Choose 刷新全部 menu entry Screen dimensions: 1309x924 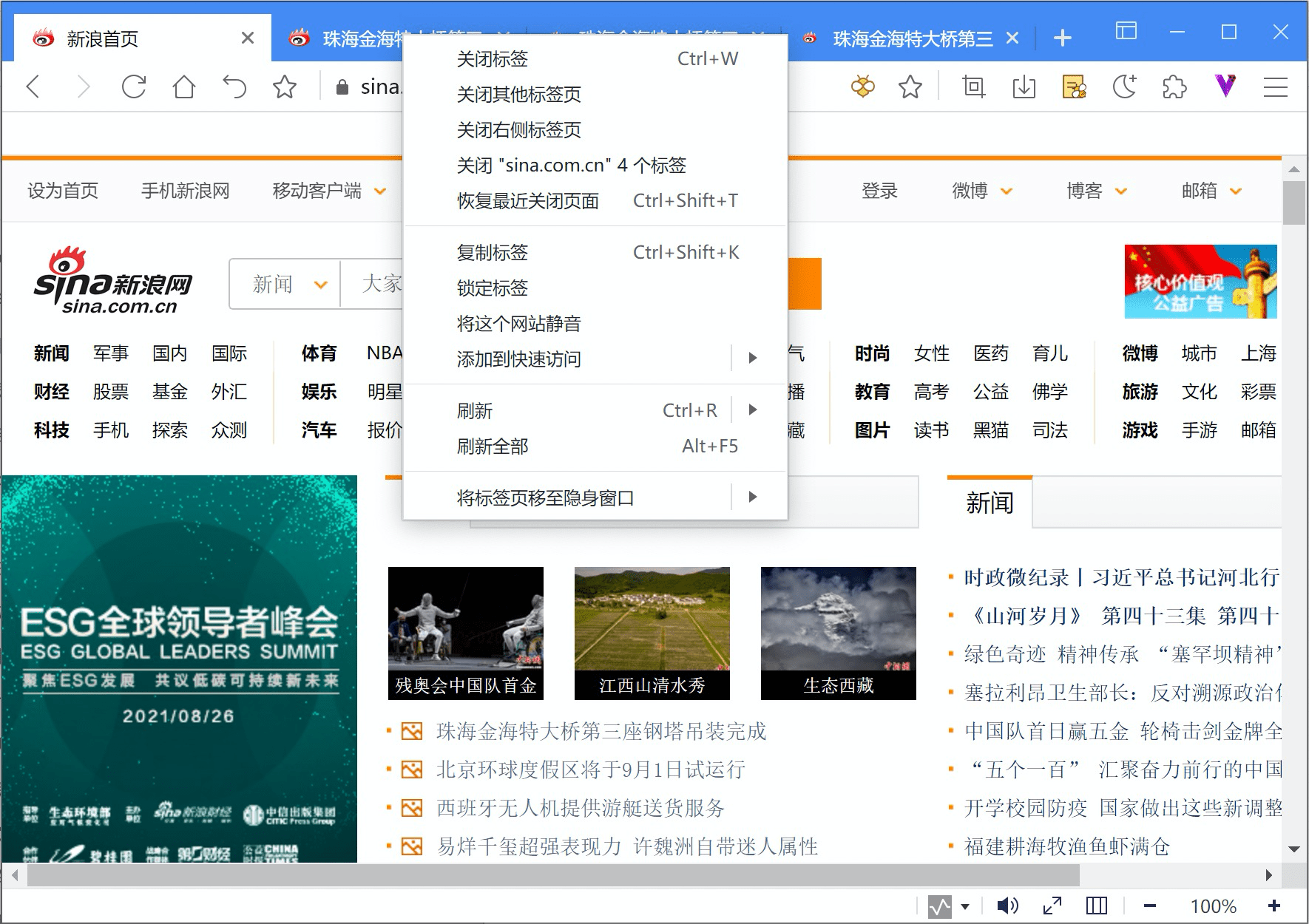(595, 446)
